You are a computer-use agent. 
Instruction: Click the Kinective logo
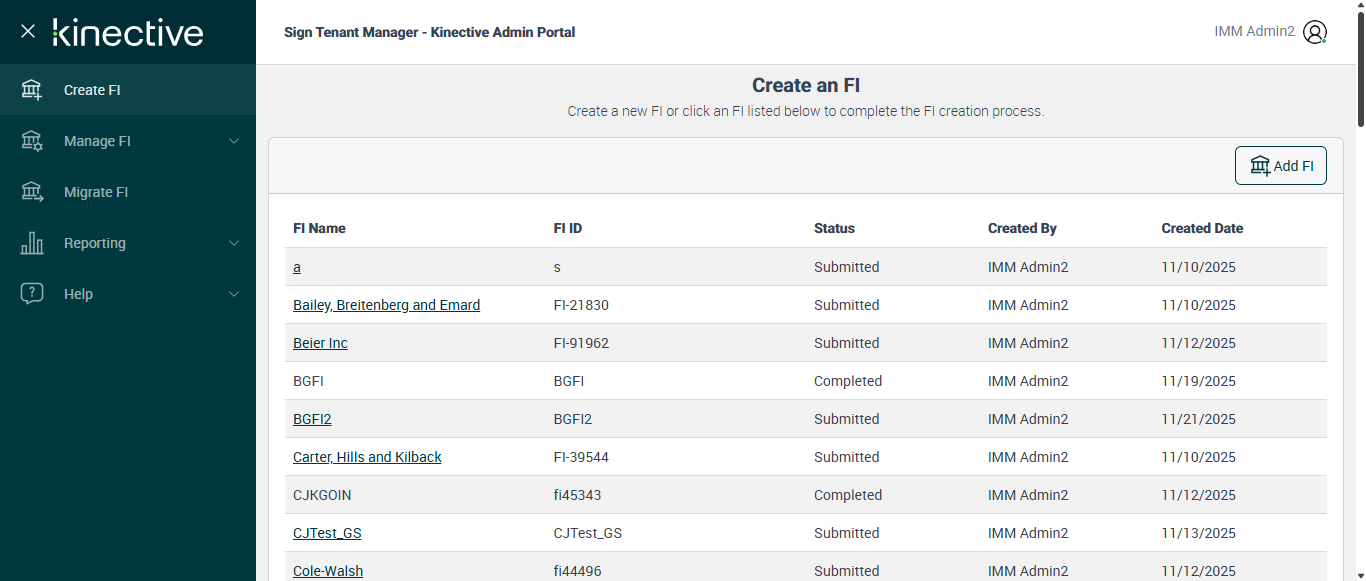128,32
